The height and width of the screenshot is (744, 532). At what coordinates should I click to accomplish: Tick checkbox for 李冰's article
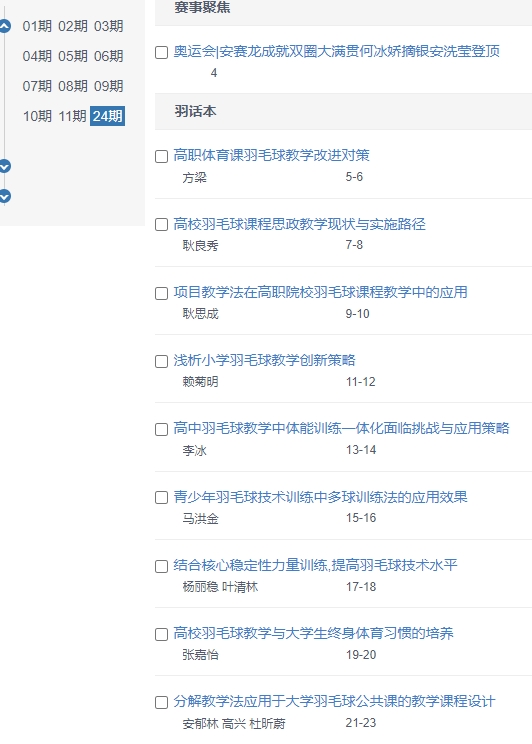tap(161, 429)
